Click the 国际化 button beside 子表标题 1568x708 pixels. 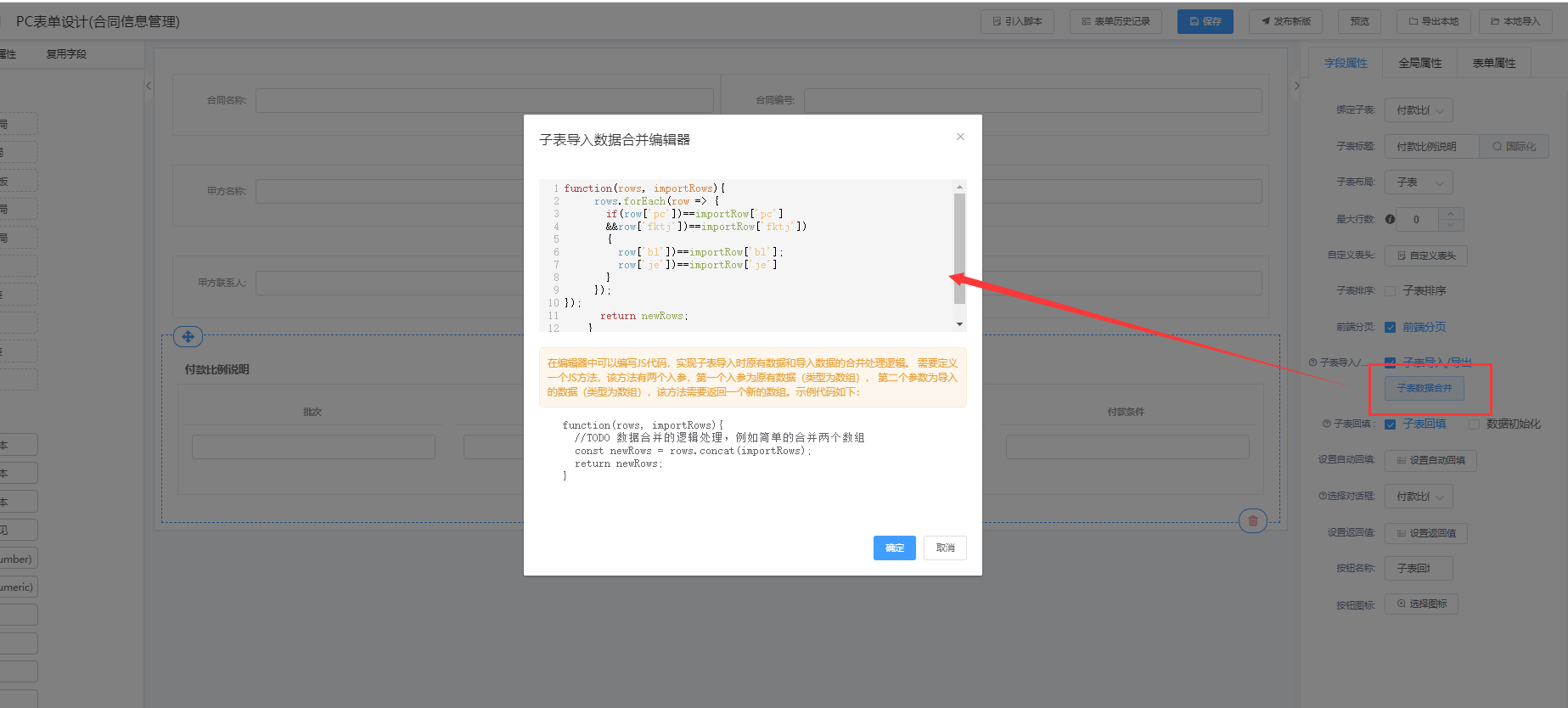pyautogui.click(x=1514, y=146)
